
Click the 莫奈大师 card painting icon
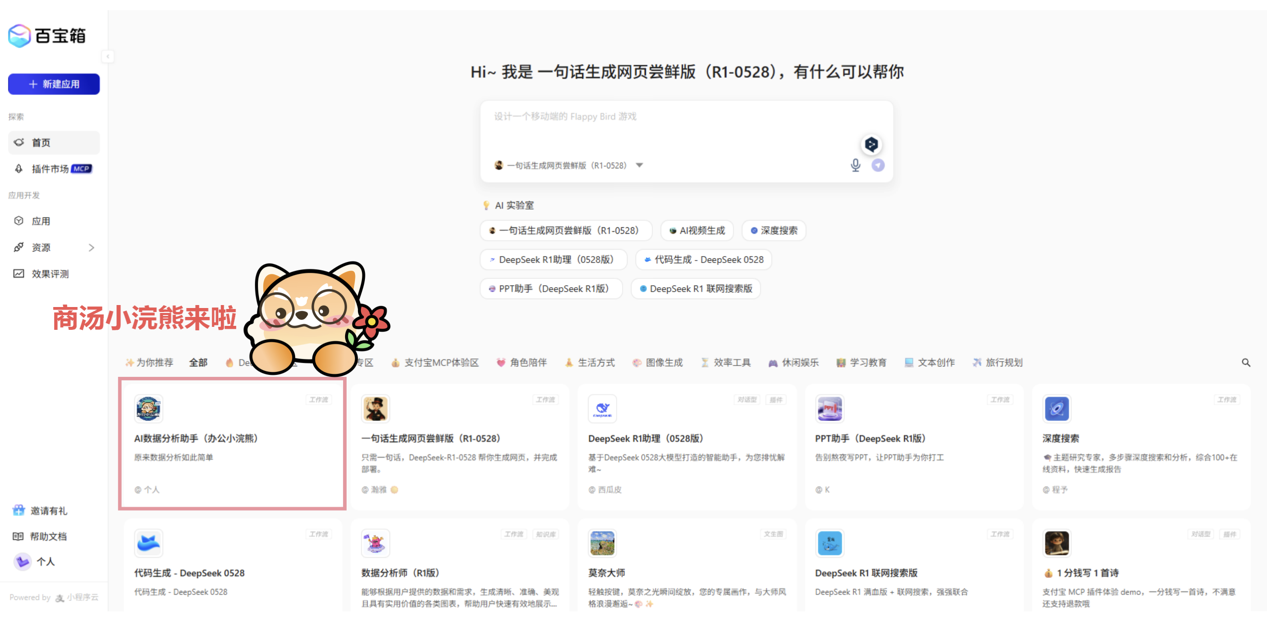click(x=602, y=543)
